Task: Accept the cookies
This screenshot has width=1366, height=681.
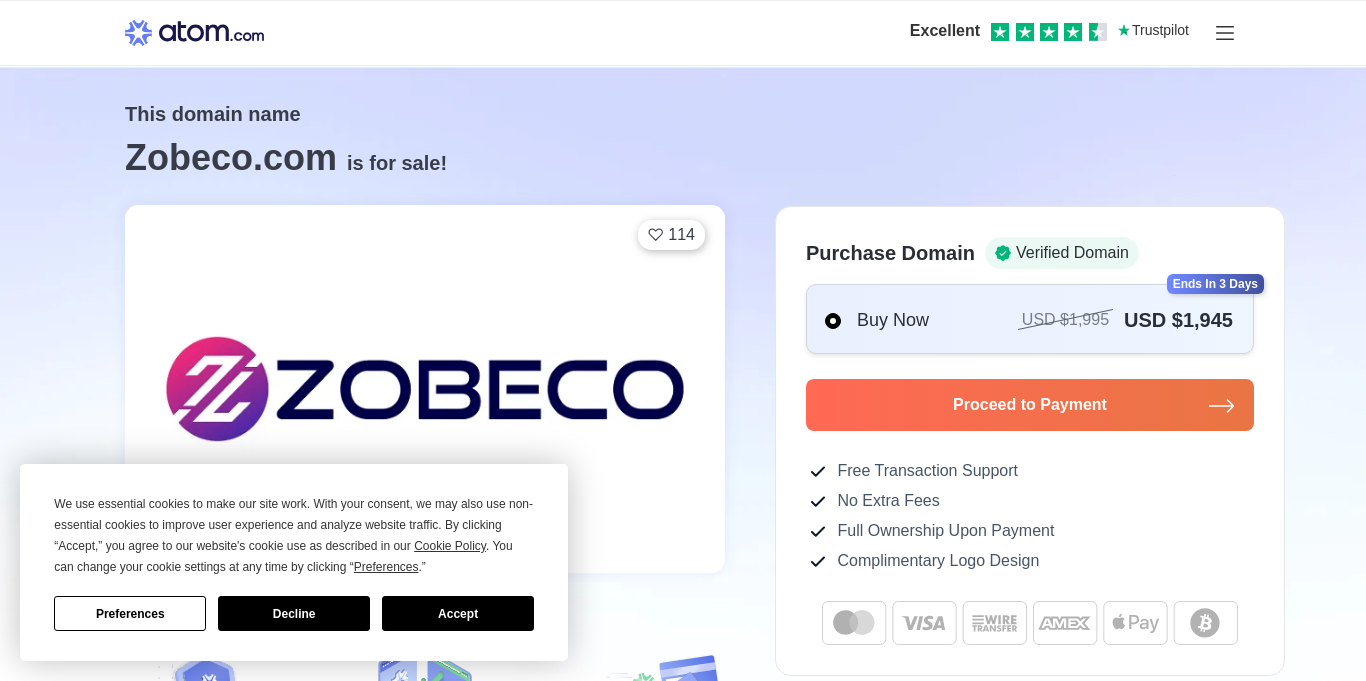Action: [458, 614]
